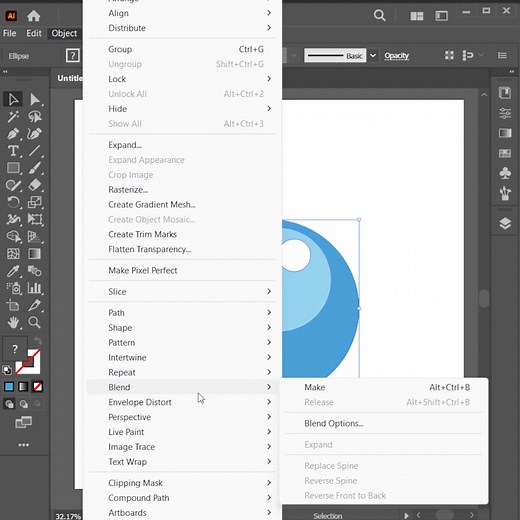Select the Paintbrush tool
The height and width of the screenshot is (520, 520).
[34, 168]
